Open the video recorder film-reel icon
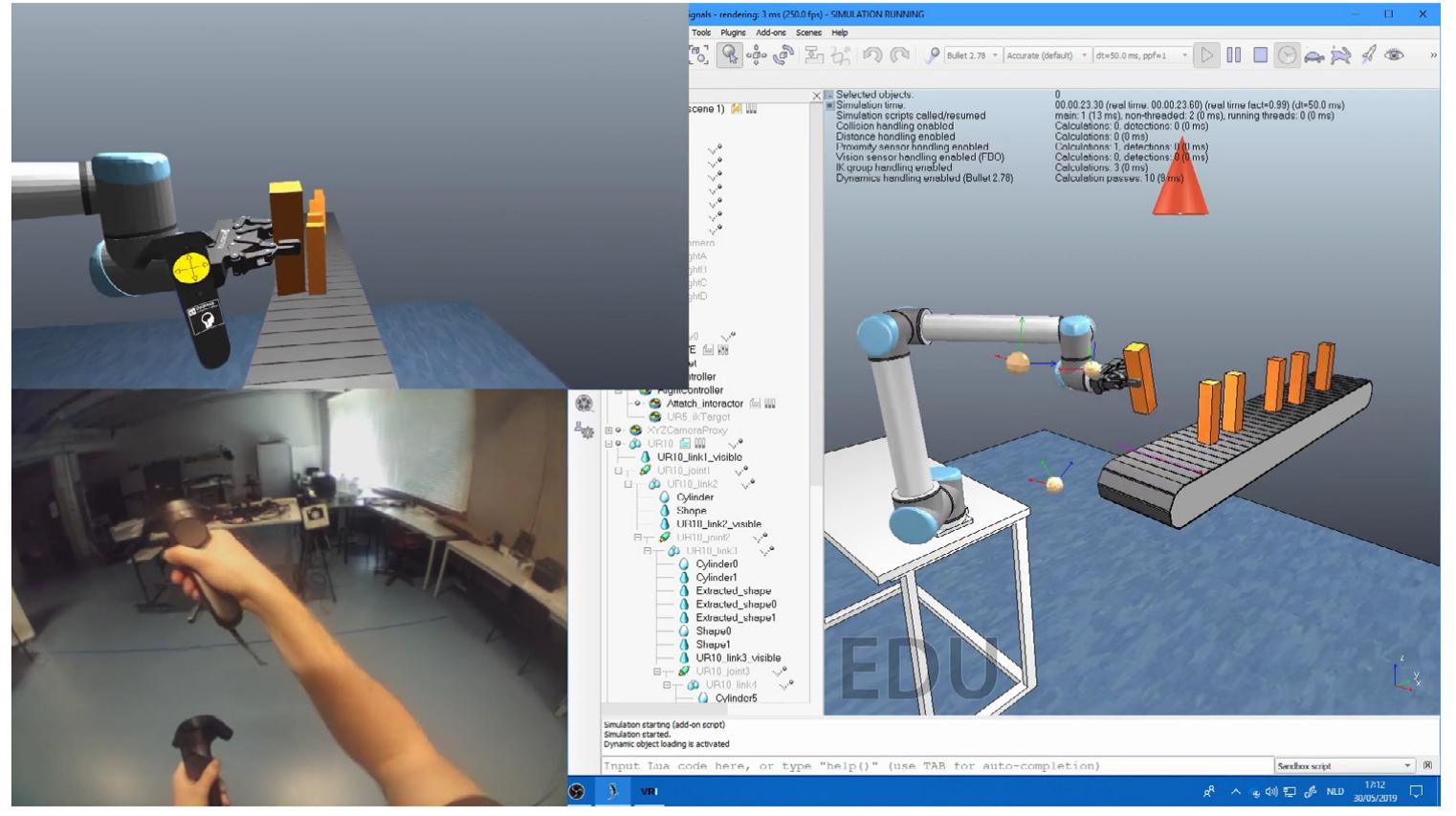Viewport: 1456px width, 816px height. tap(585, 404)
